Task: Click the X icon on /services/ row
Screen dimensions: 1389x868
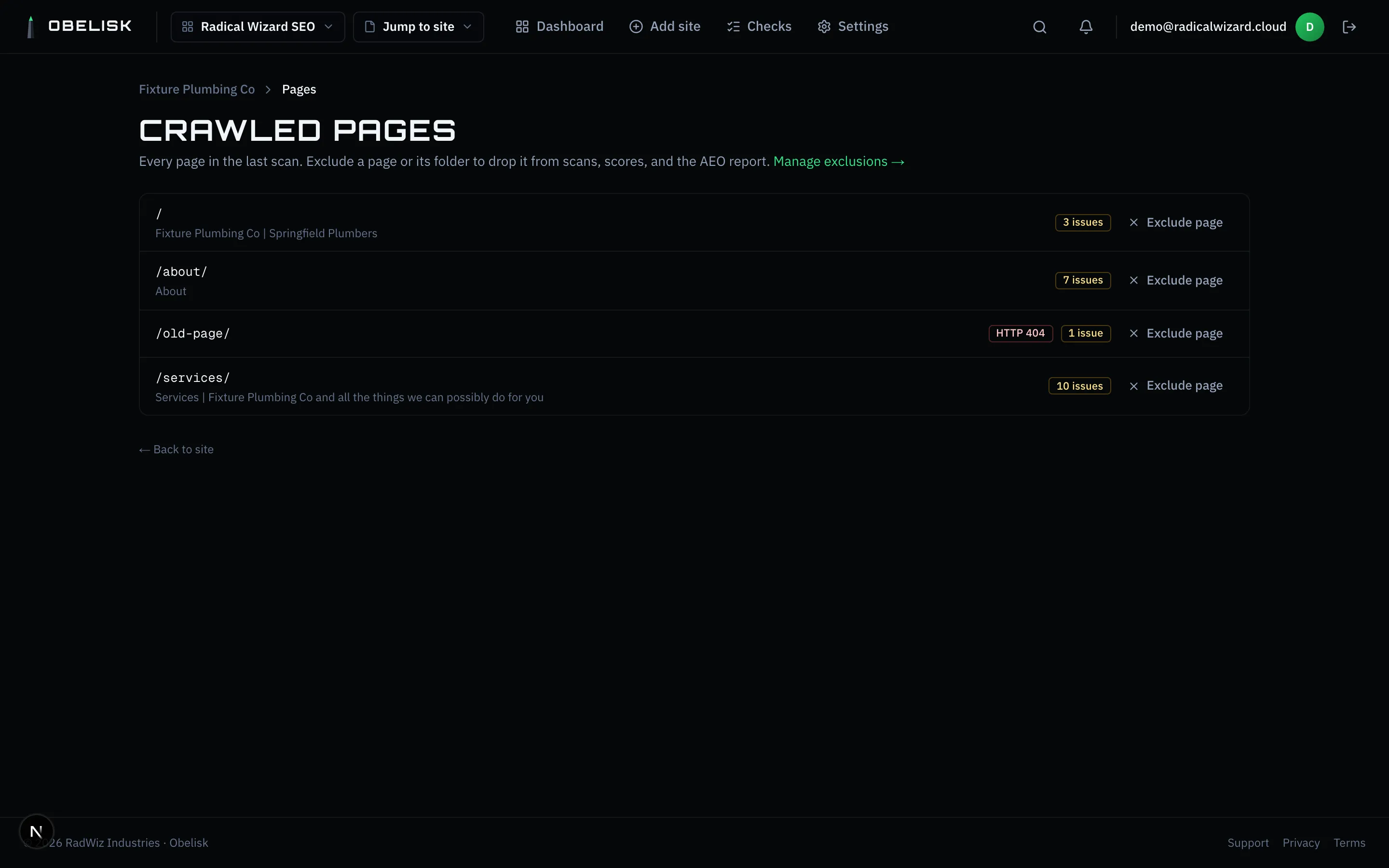Action: (x=1133, y=386)
